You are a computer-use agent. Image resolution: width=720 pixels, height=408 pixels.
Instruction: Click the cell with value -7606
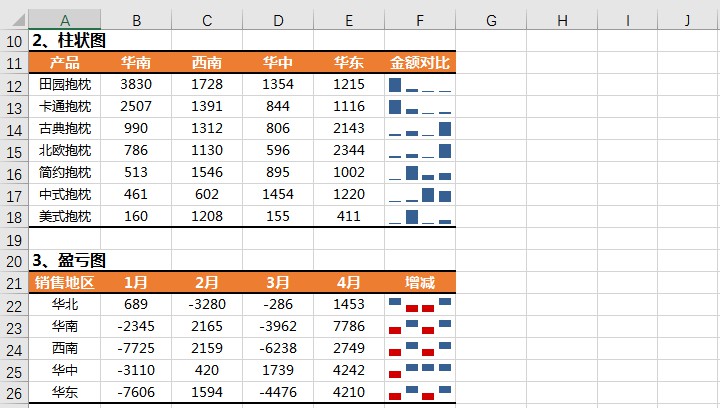pyautogui.click(x=136, y=392)
